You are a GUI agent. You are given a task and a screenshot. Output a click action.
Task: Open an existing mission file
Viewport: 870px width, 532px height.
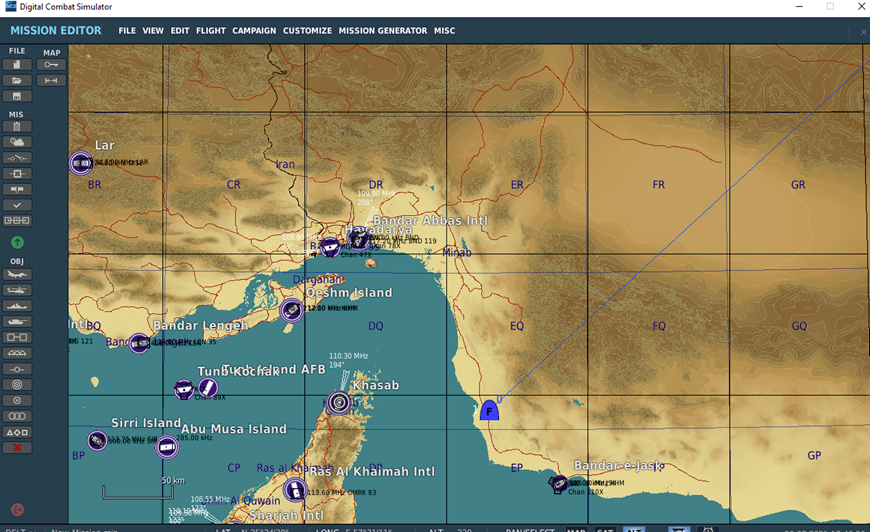(x=17, y=80)
